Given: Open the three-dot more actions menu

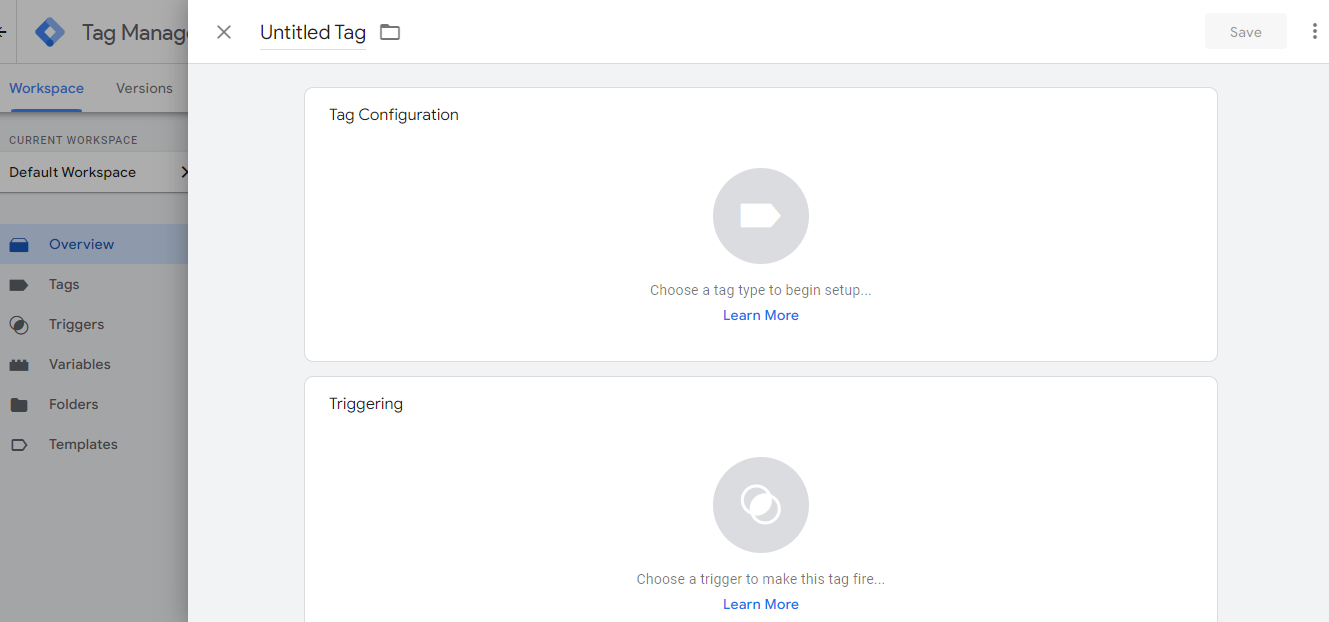Looking at the screenshot, I should pyautogui.click(x=1314, y=32).
